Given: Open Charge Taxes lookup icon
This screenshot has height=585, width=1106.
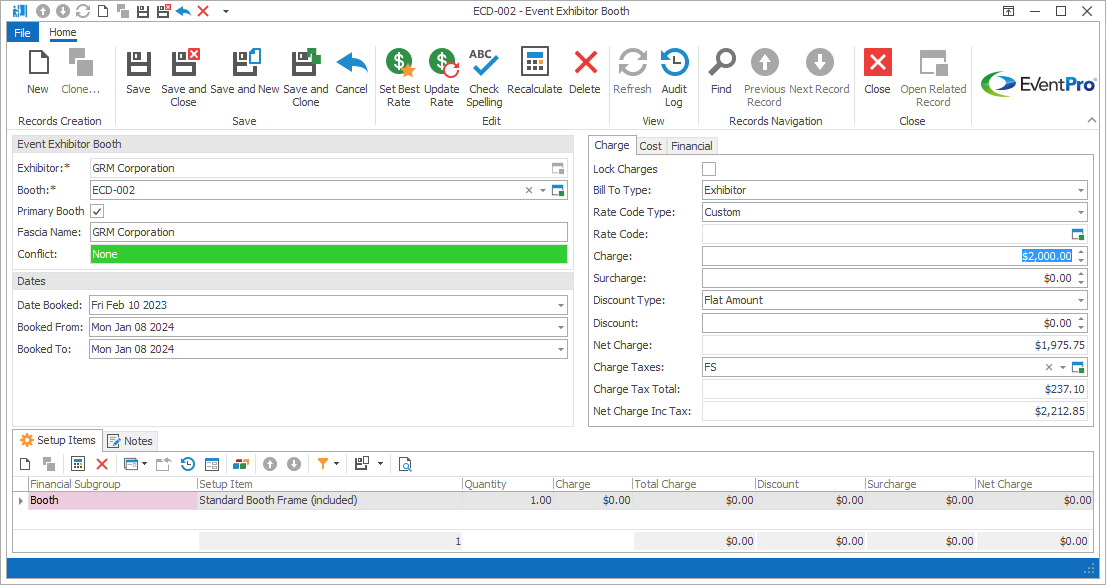Looking at the screenshot, I should (x=1077, y=367).
